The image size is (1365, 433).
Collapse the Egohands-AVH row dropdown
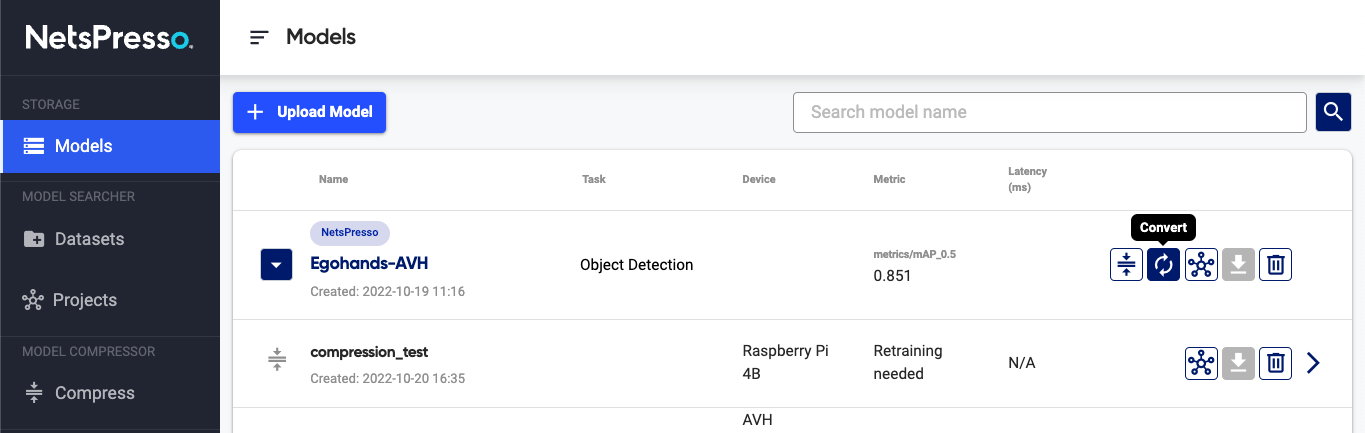coord(277,265)
